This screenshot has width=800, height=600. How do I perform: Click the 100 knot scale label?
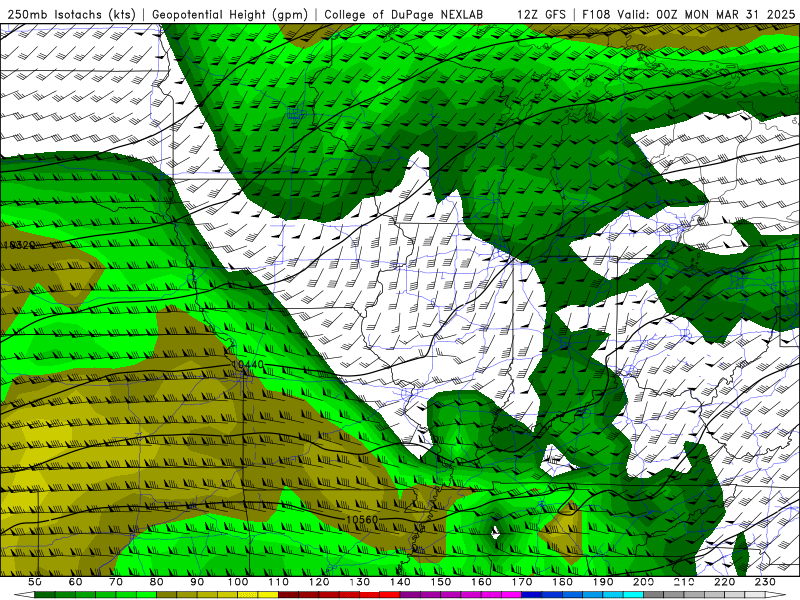238,582
